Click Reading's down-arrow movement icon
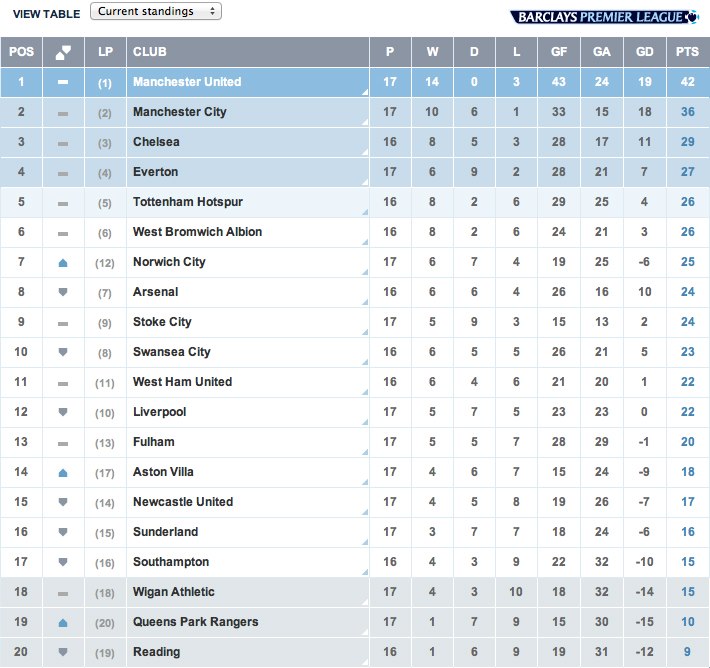 [x=63, y=652]
